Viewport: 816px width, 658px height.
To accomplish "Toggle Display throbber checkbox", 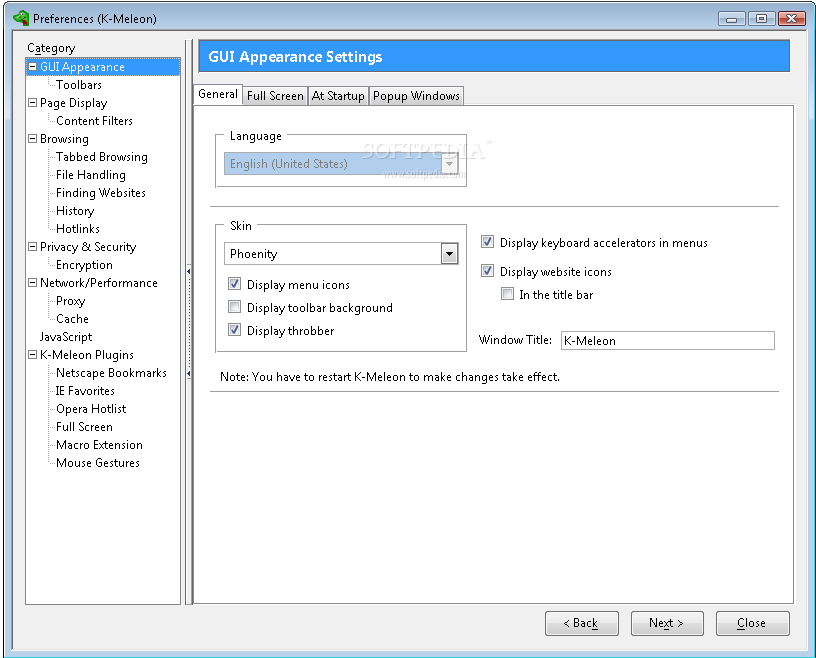I will click(x=235, y=330).
